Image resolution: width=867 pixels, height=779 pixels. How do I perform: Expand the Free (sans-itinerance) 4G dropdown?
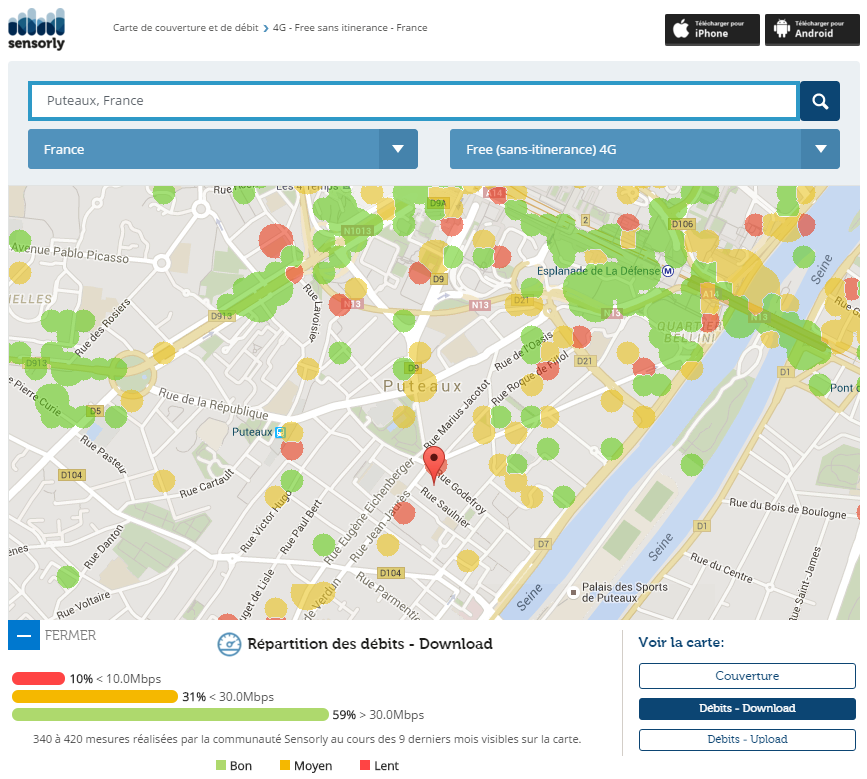644,149
